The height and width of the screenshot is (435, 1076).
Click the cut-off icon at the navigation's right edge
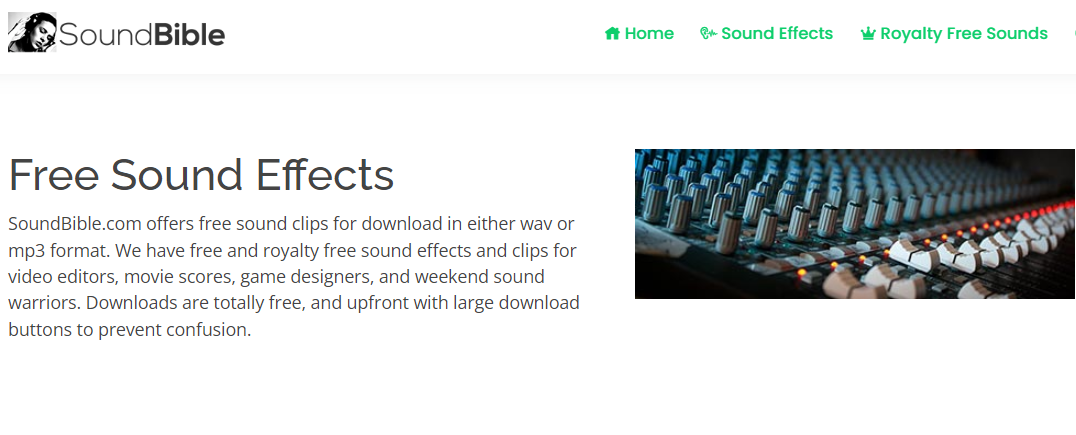coord(1073,34)
